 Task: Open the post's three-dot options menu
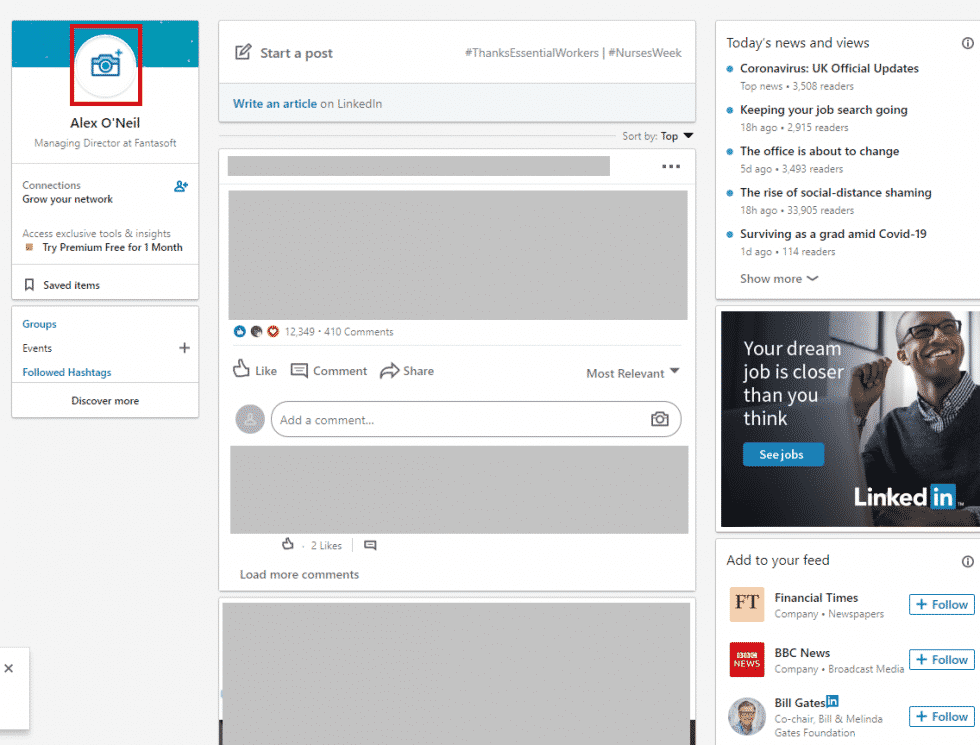click(671, 167)
